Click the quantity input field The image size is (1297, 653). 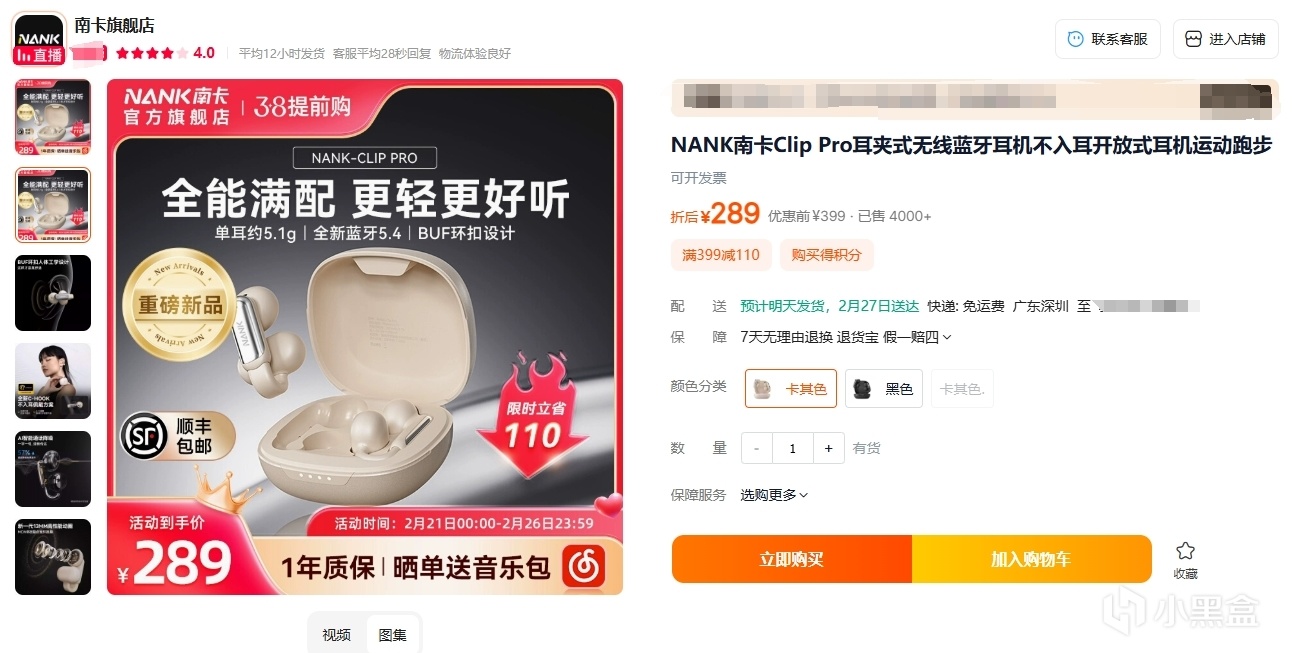(792, 448)
